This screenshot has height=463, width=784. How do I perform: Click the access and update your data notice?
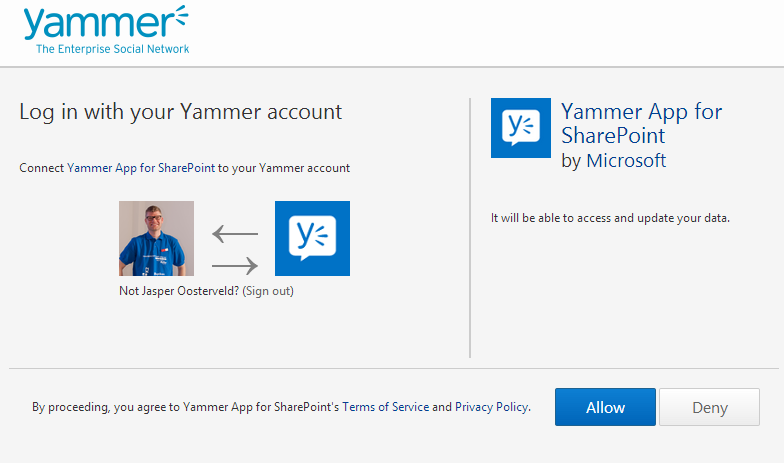[x=610, y=218]
